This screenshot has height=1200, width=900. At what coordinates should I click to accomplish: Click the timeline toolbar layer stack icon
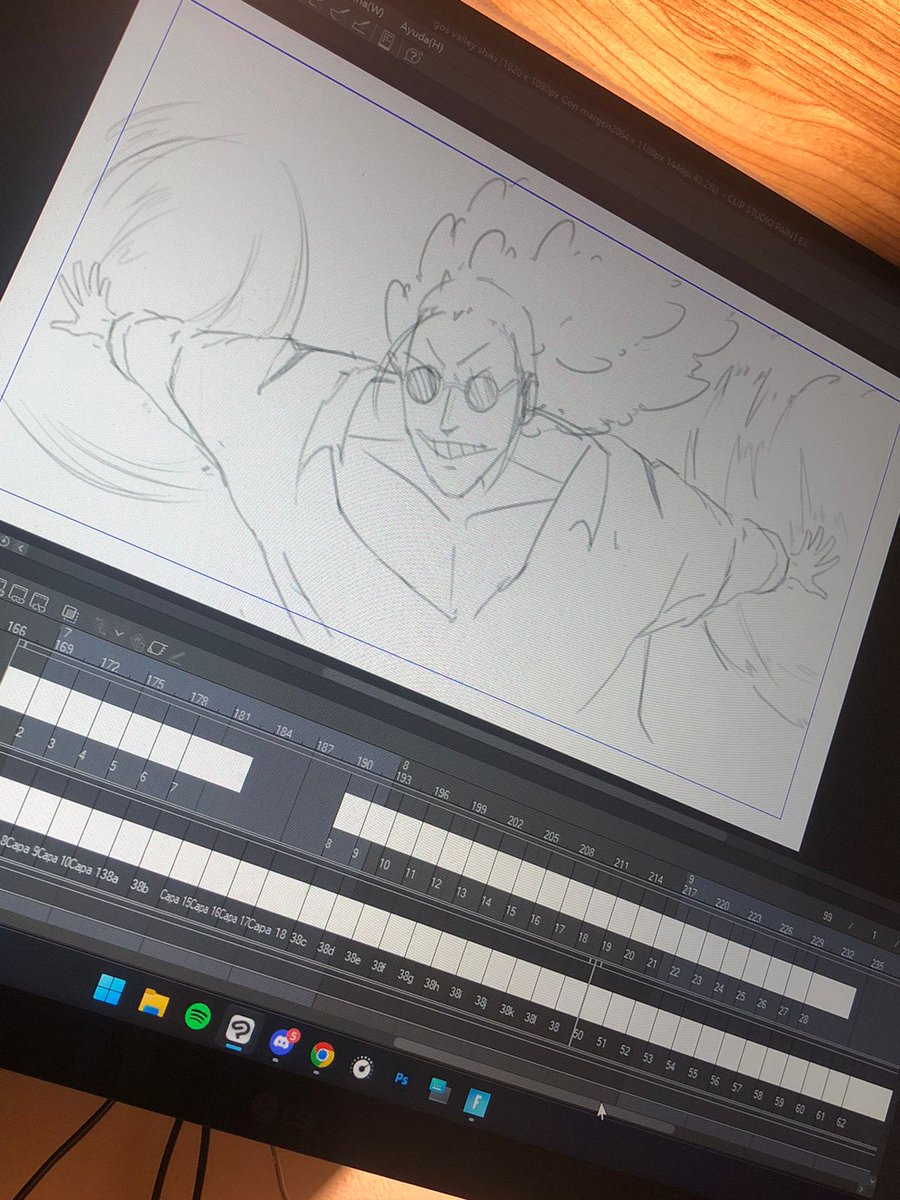(x=70, y=614)
